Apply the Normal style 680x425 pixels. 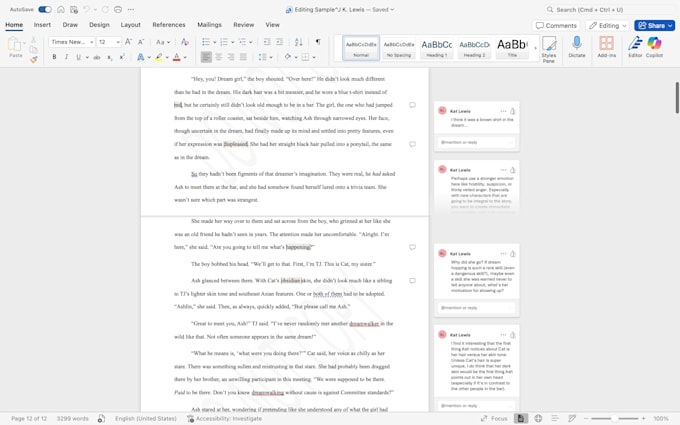361,48
